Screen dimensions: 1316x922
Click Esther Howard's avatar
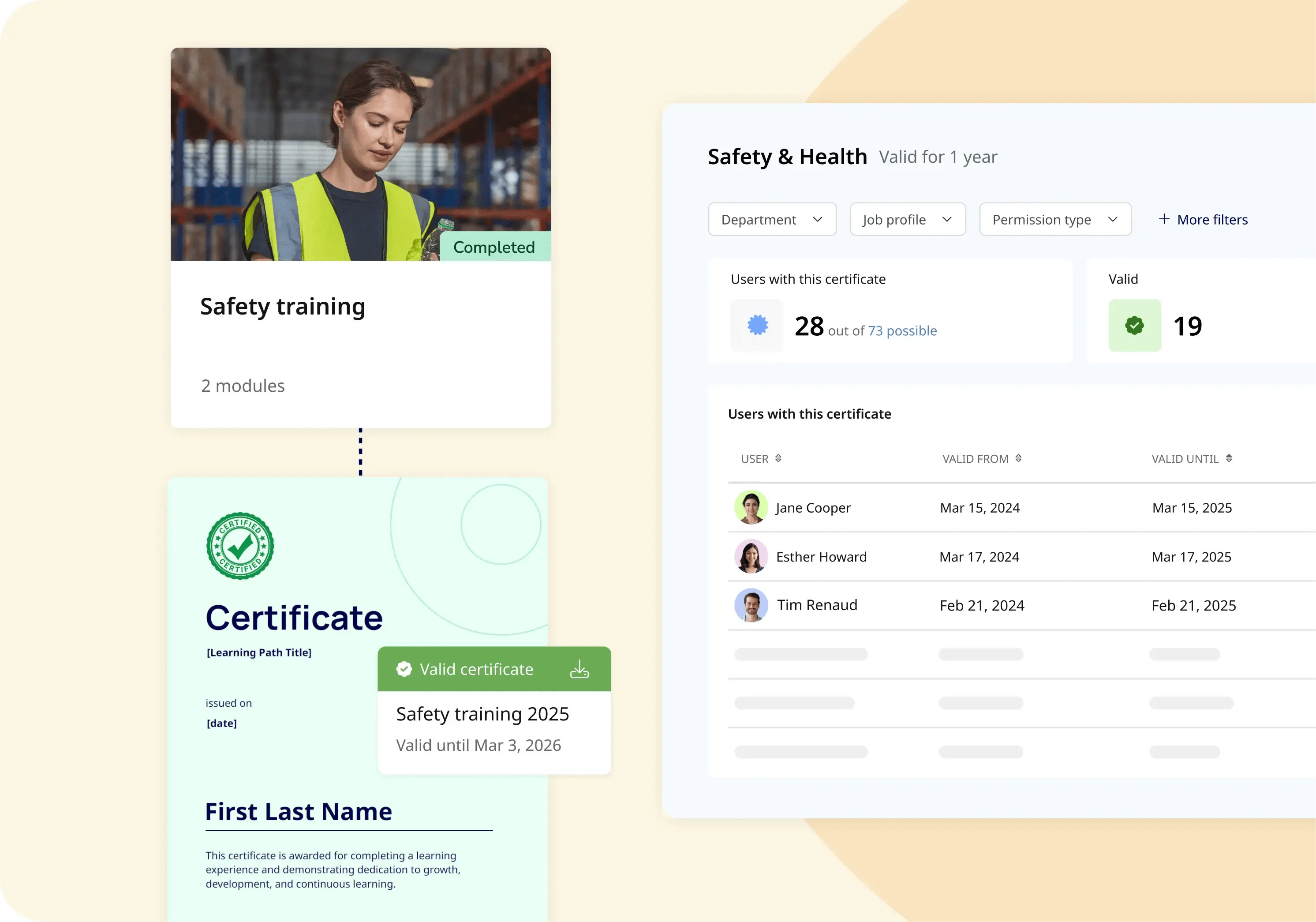click(x=751, y=556)
